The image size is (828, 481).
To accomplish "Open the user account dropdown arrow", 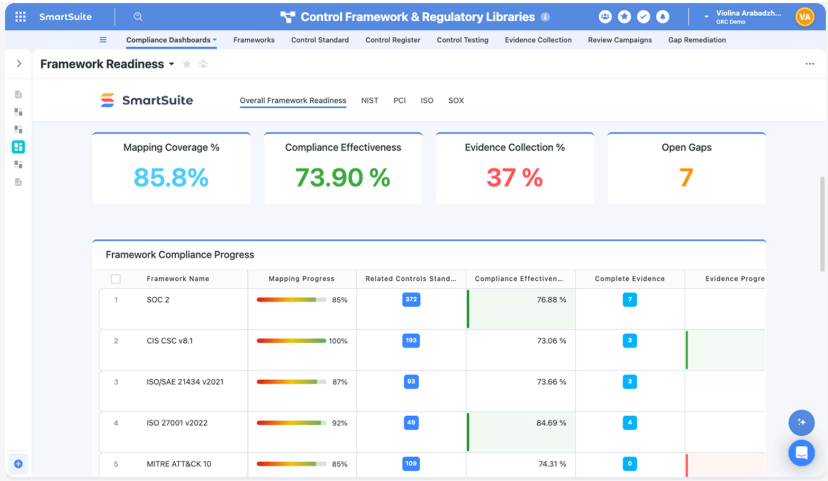I will coord(706,17).
